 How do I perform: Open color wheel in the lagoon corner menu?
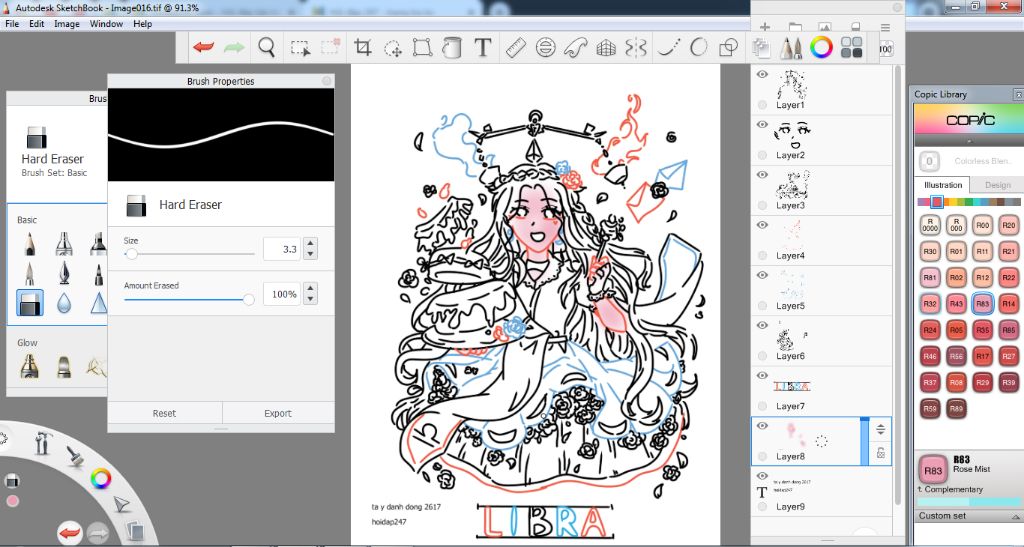point(101,478)
